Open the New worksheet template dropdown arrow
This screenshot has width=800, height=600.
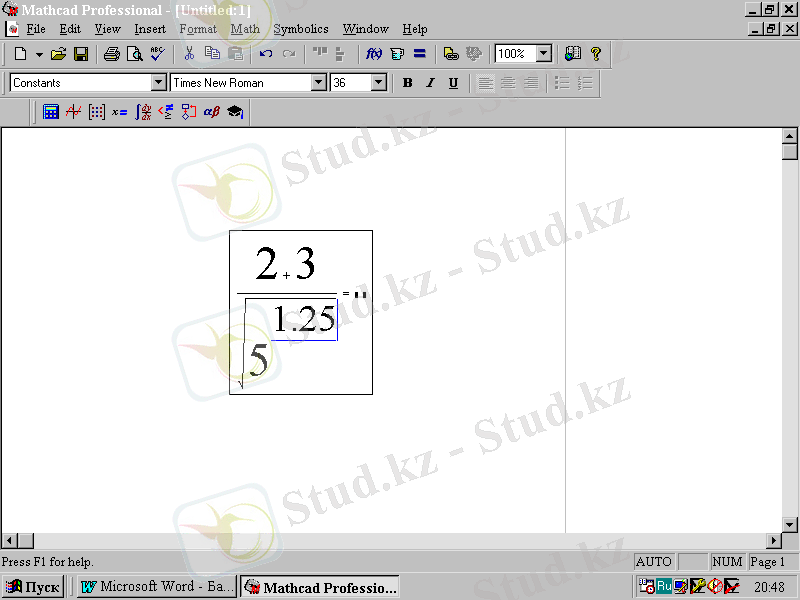(x=39, y=54)
